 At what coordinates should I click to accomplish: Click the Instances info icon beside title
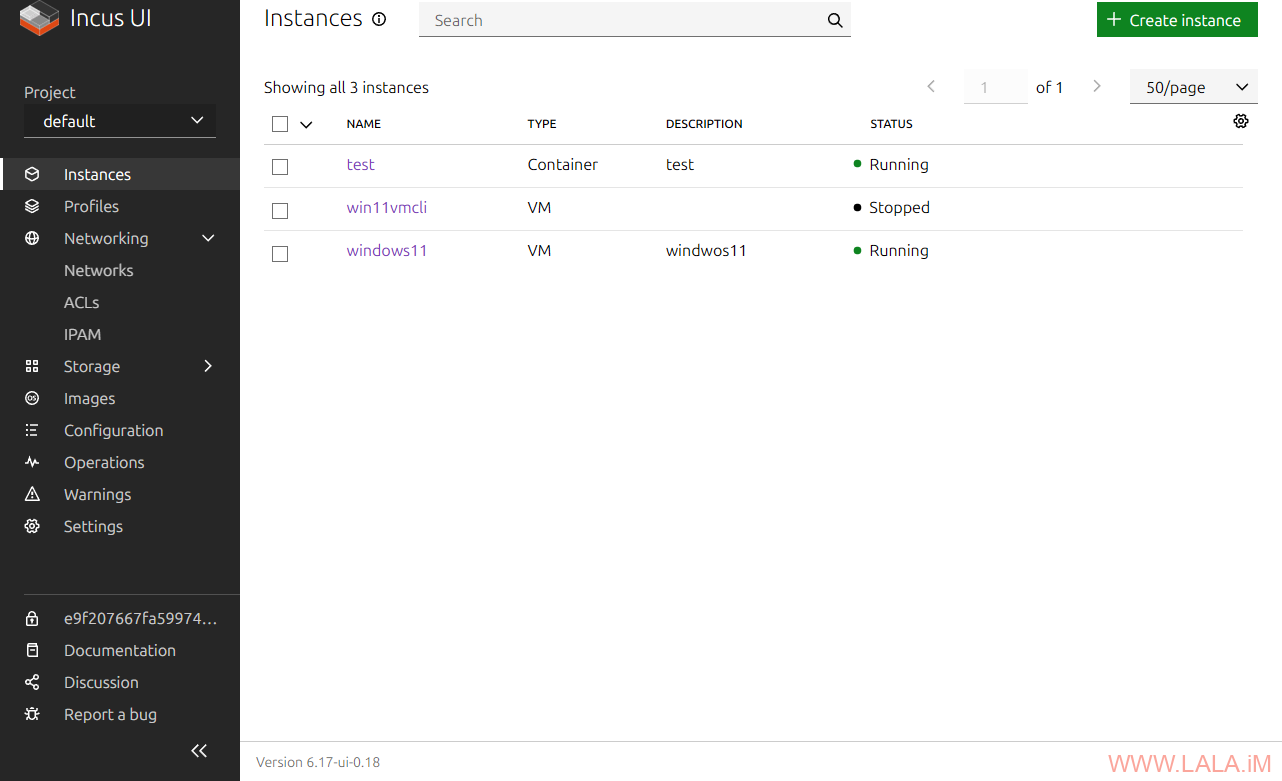coord(379,19)
